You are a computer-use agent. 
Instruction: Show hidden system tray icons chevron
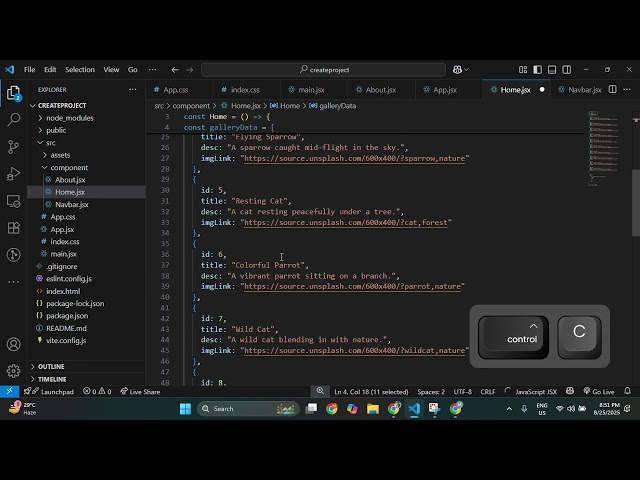pos(509,409)
